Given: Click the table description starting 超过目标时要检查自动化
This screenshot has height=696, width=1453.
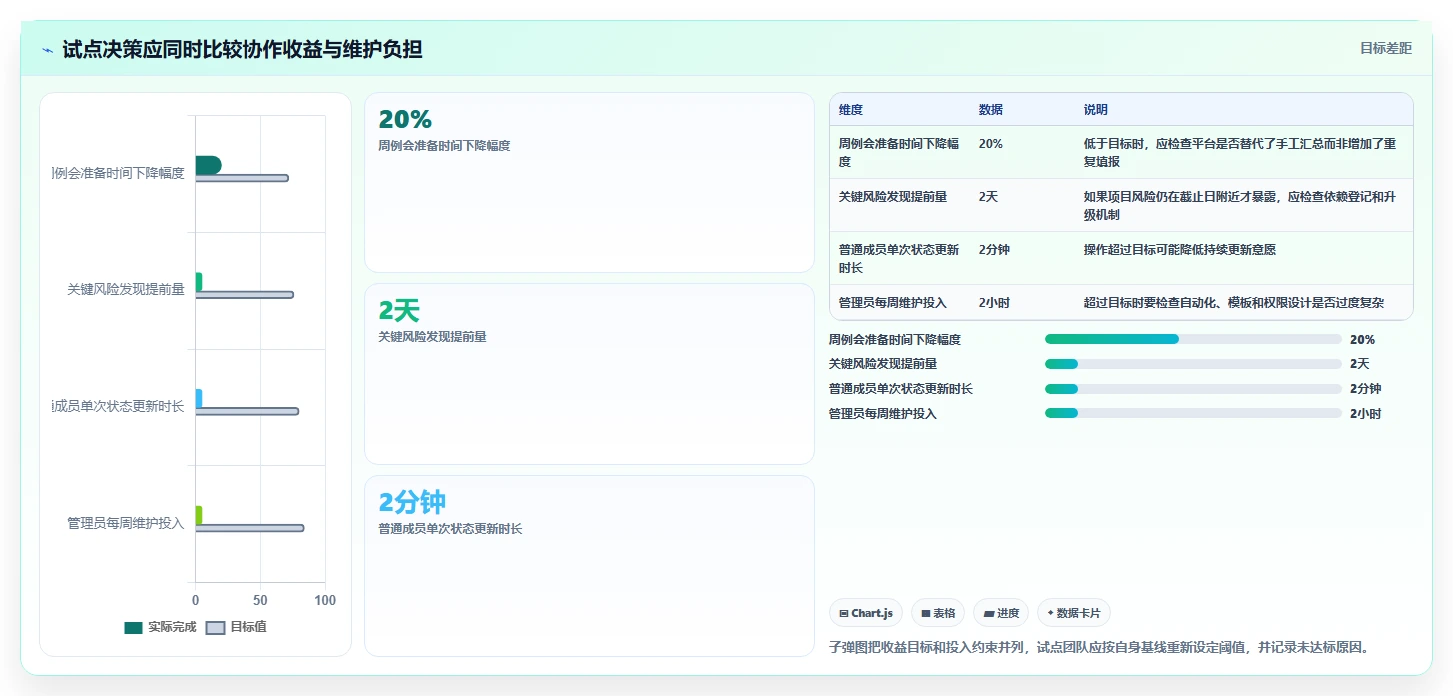Looking at the screenshot, I should tap(1234, 302).
